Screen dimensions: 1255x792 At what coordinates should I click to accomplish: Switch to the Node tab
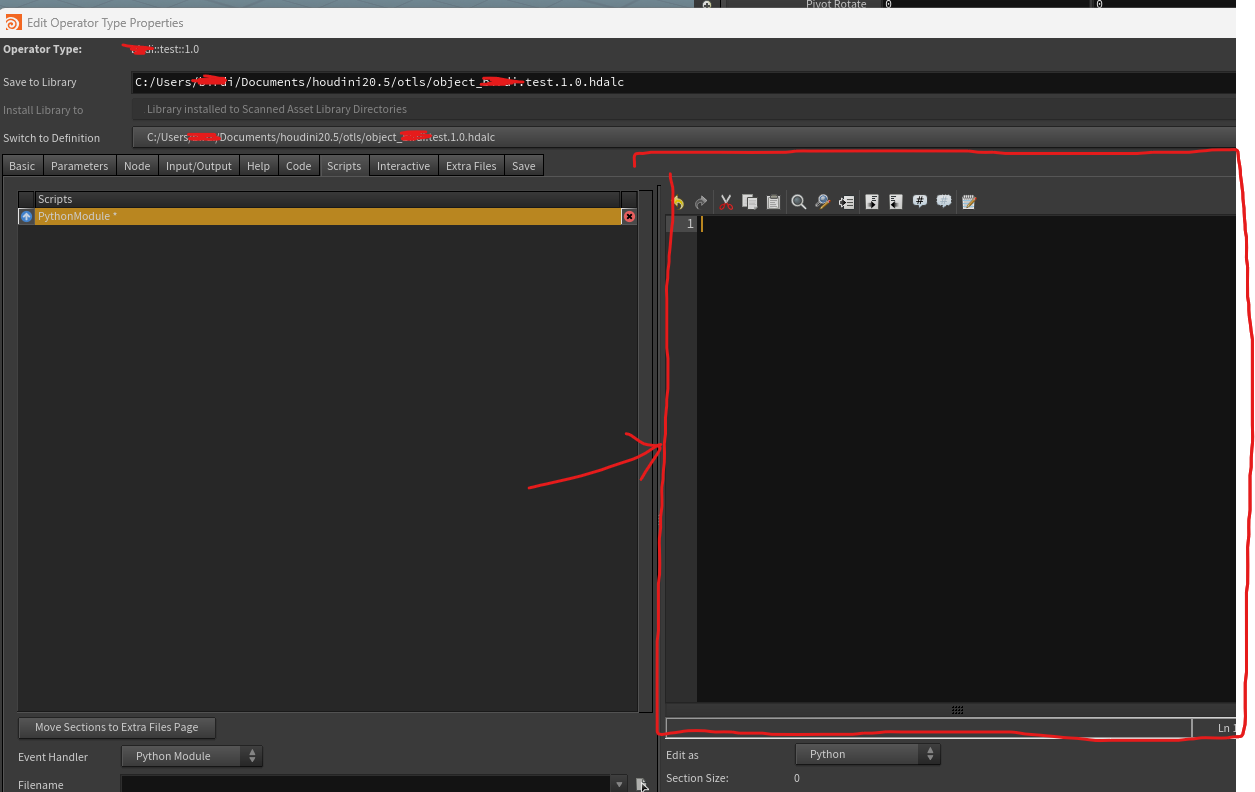click(137, 166)
